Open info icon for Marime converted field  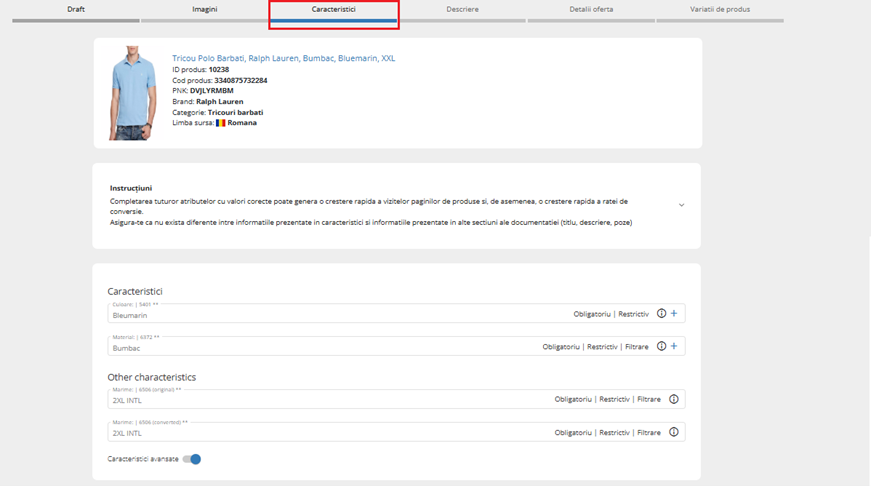point(674,433)
